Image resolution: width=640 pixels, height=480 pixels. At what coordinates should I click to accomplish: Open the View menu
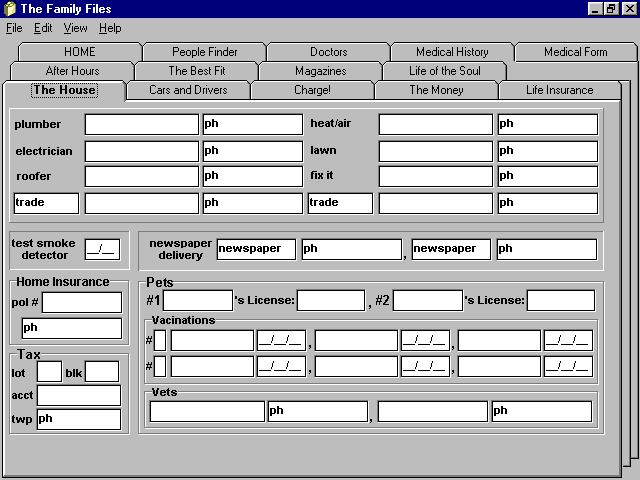[76, 28]
